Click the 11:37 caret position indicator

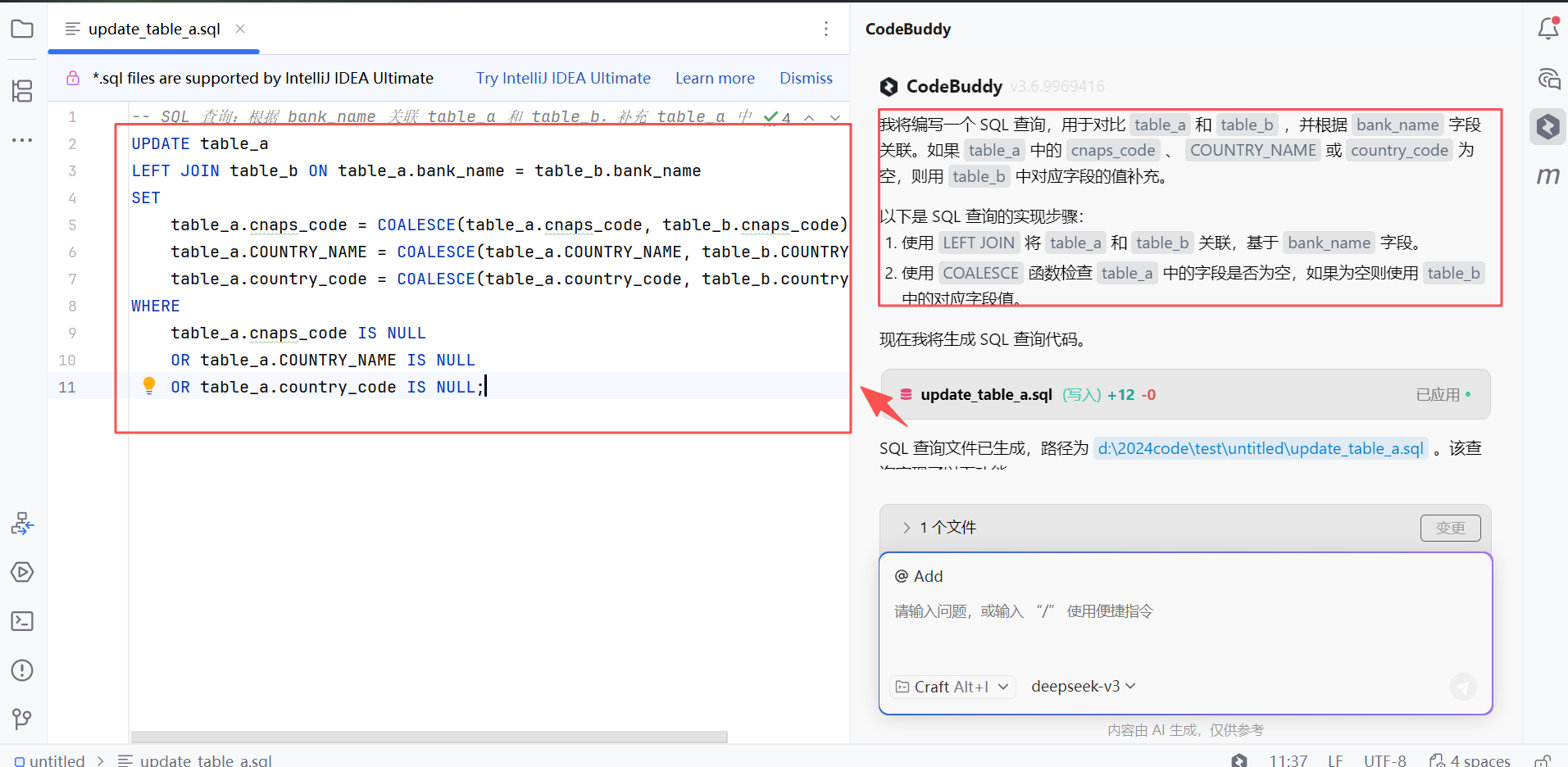(1288, 760)
